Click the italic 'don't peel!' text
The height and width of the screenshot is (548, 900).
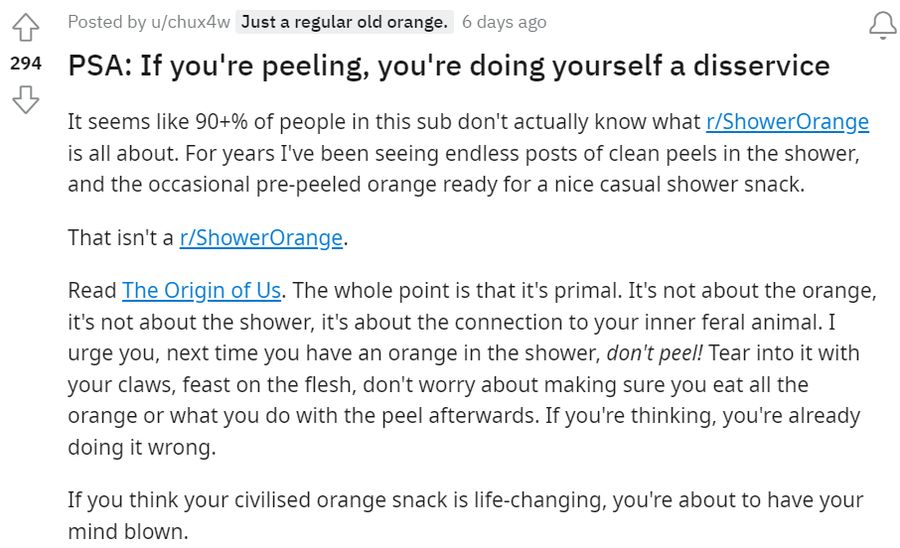(655, 353)
